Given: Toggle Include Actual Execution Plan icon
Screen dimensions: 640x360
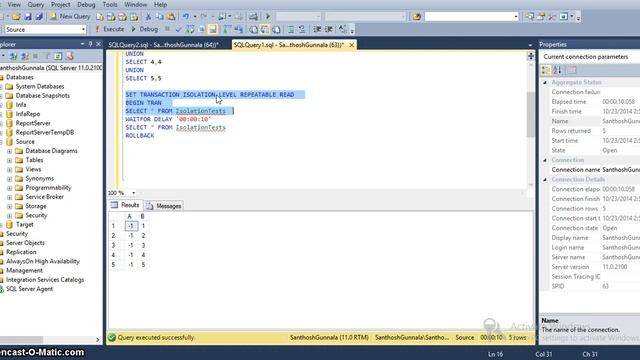Looking at the screenshot, I should [227, 29].
